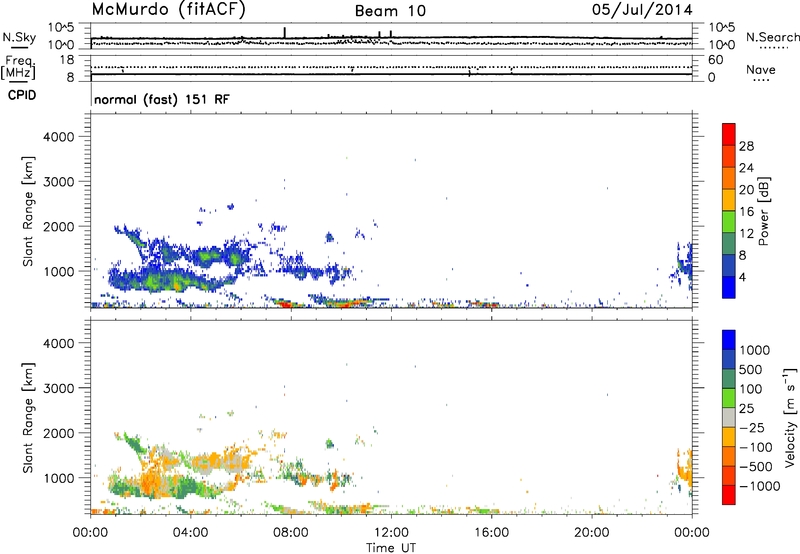Click the 'normal (fast) 151 RF' text
Image resolution: width=800 pixels, height=554 pixels.
point(162,99)
